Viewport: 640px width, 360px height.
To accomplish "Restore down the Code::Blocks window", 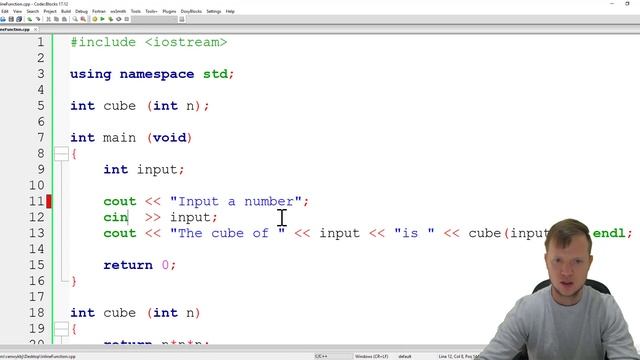I will click(x=627, y=4).
